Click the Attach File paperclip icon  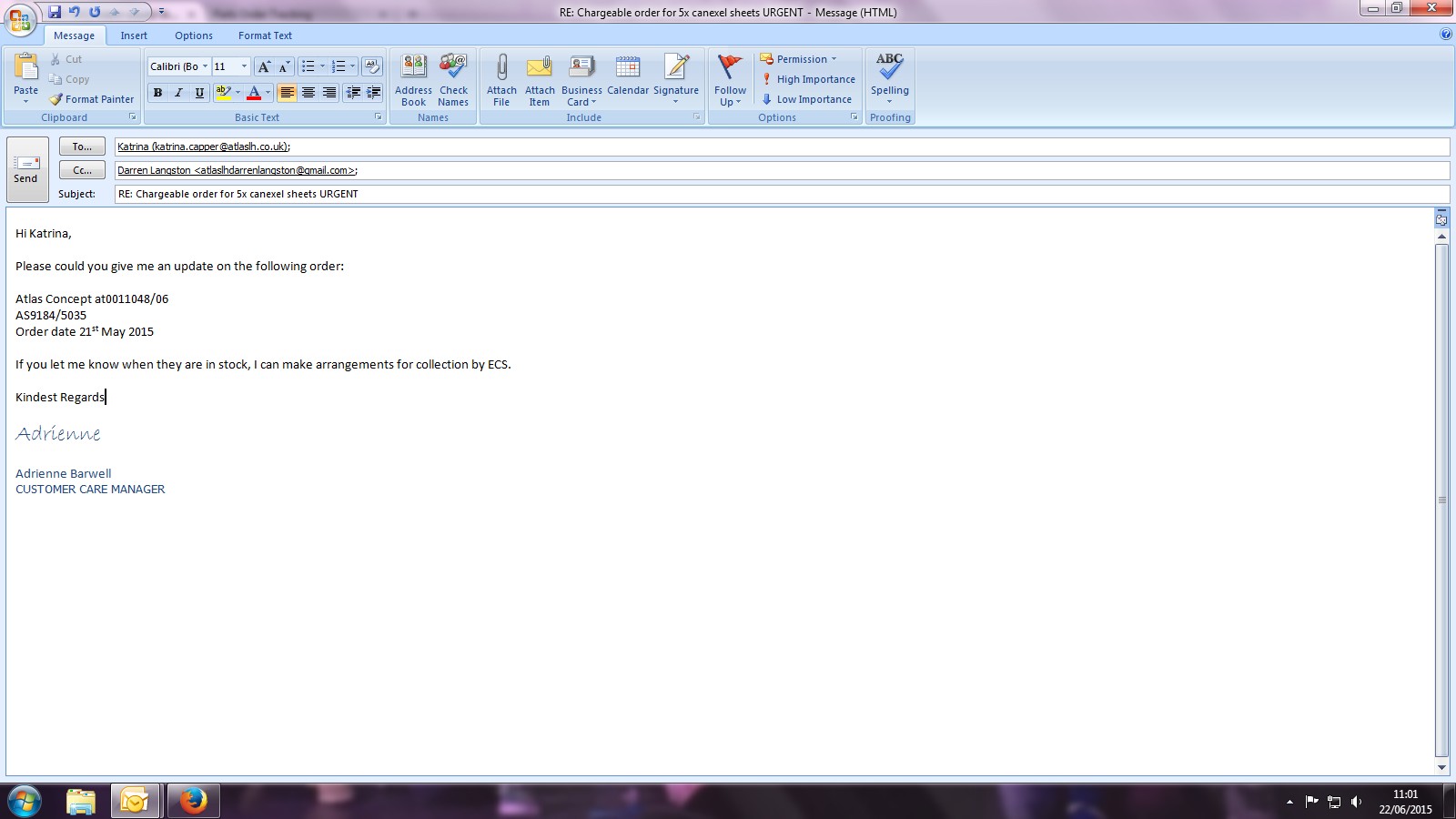501,69
